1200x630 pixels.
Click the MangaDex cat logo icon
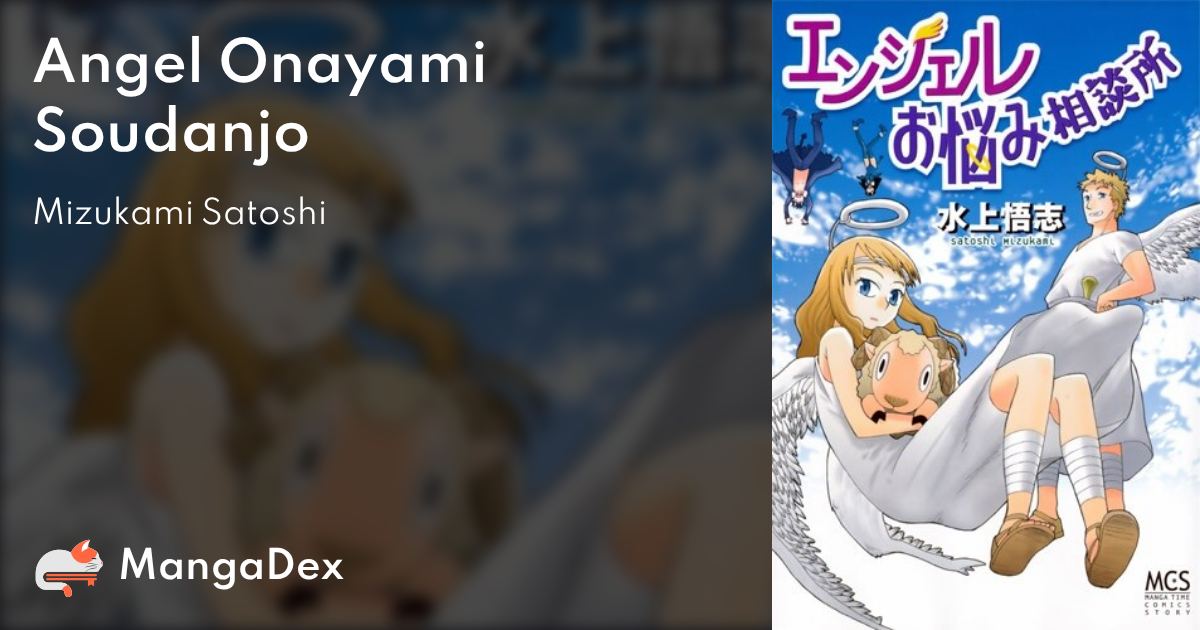coord(69,568)
